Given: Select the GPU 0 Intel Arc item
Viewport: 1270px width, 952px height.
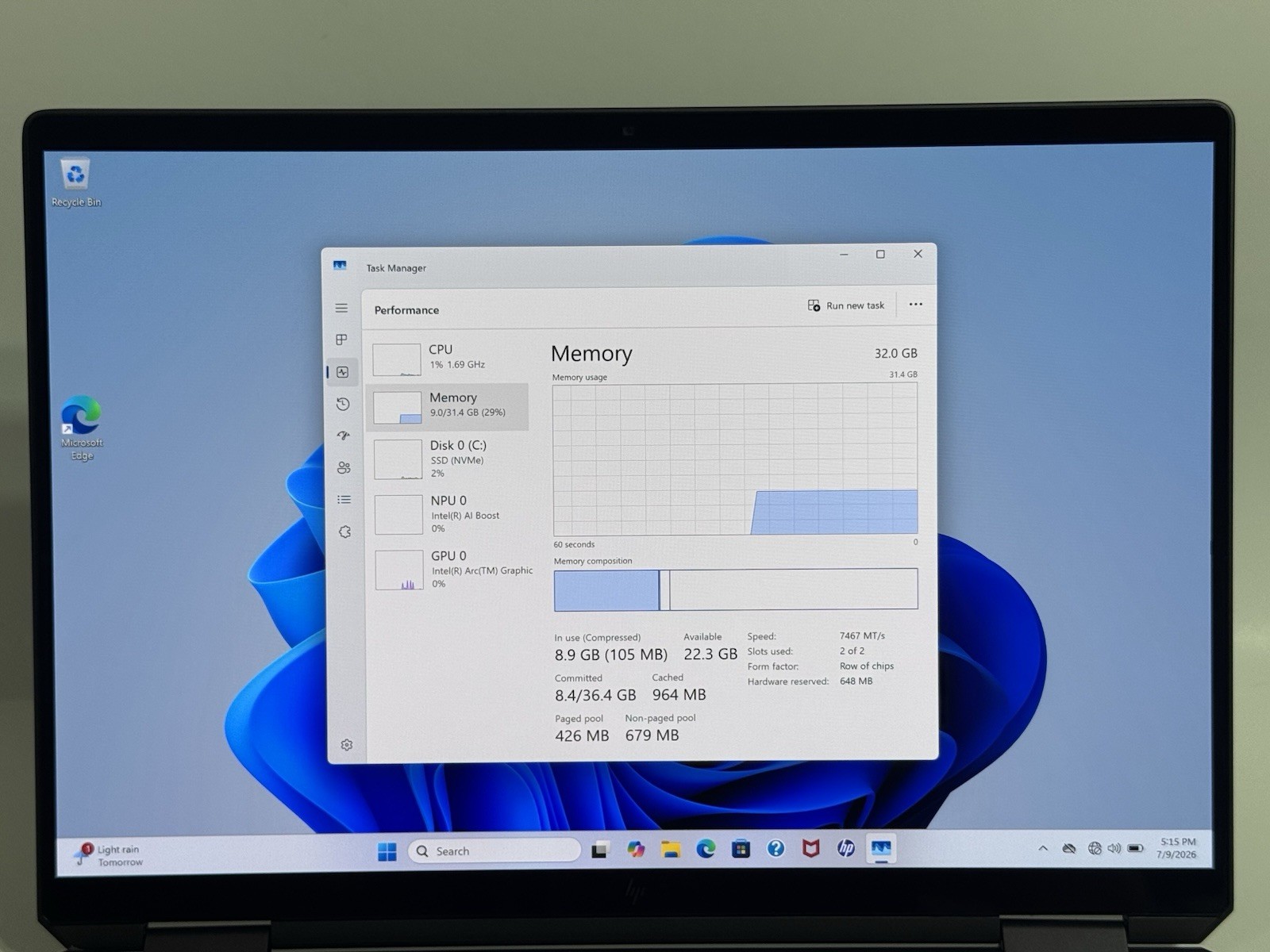Looking at the screenshot, I should pyautogui.click(x=451, y=570).
